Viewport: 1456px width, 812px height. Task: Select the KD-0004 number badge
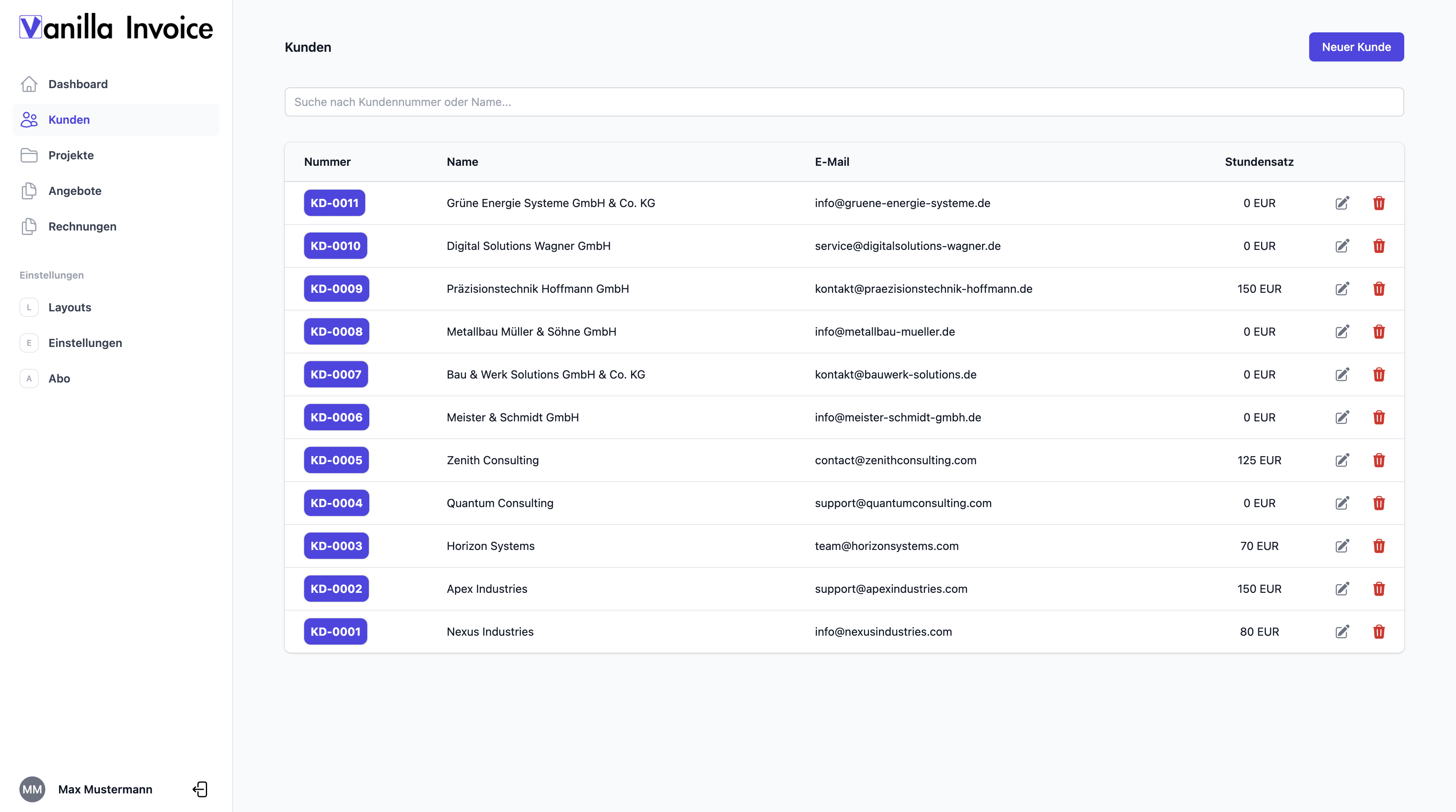[336, 503]
